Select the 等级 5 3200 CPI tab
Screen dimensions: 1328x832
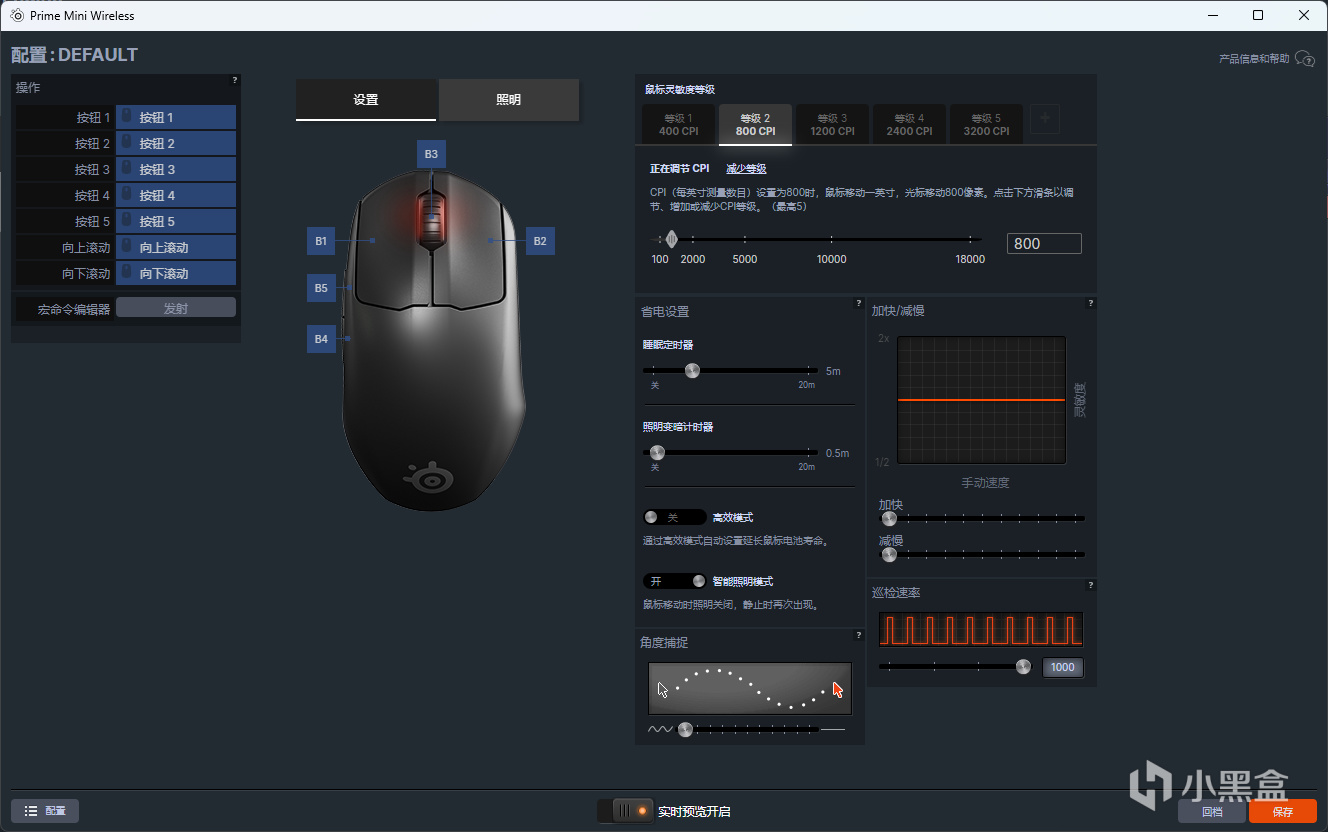pos(986,125)
